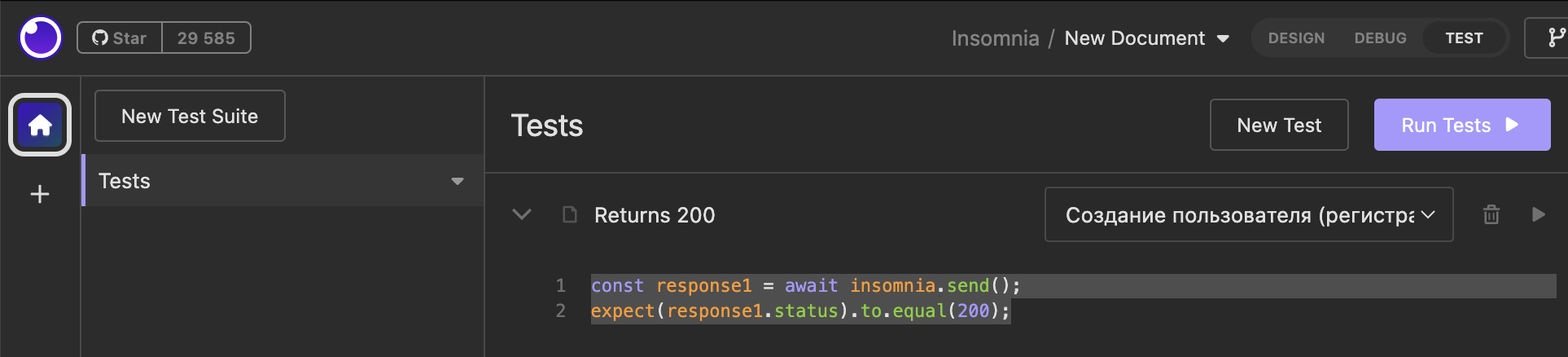Switch to the DESIGN tab

(1296, 38)
